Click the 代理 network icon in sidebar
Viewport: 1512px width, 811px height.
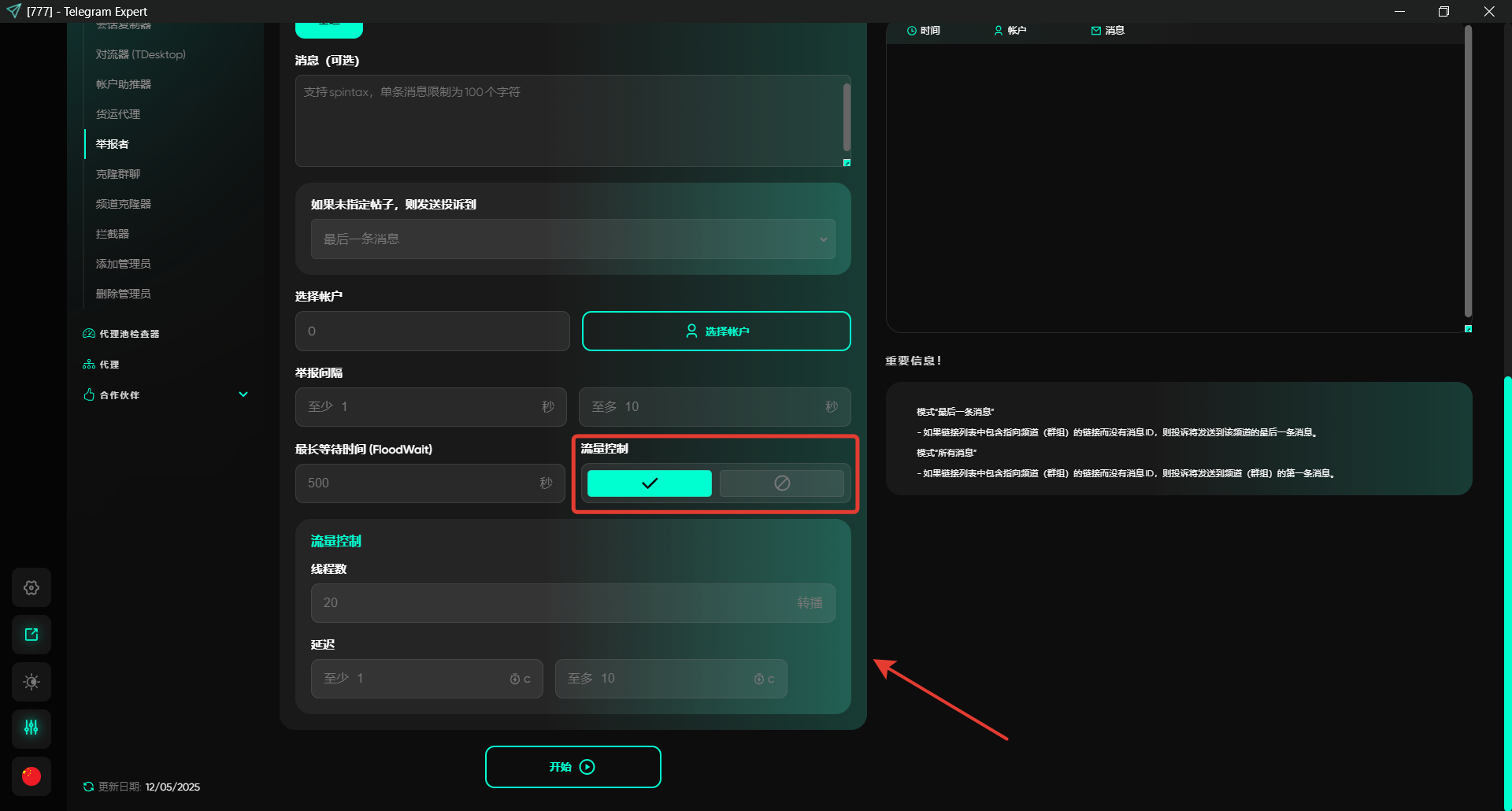(x=89, y=365)
